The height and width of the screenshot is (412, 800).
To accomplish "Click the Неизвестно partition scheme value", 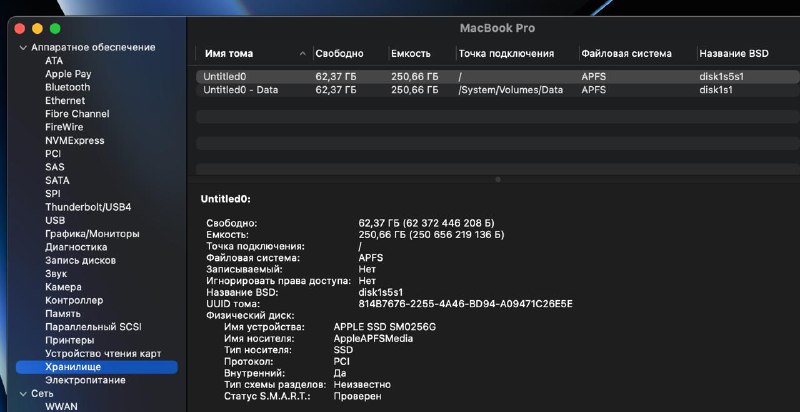I will tap(362, 384).
